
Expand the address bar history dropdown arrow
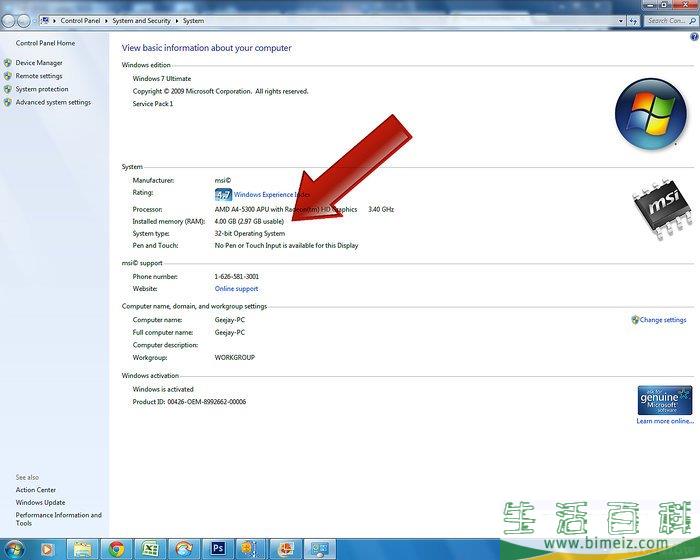coord(623,20)
